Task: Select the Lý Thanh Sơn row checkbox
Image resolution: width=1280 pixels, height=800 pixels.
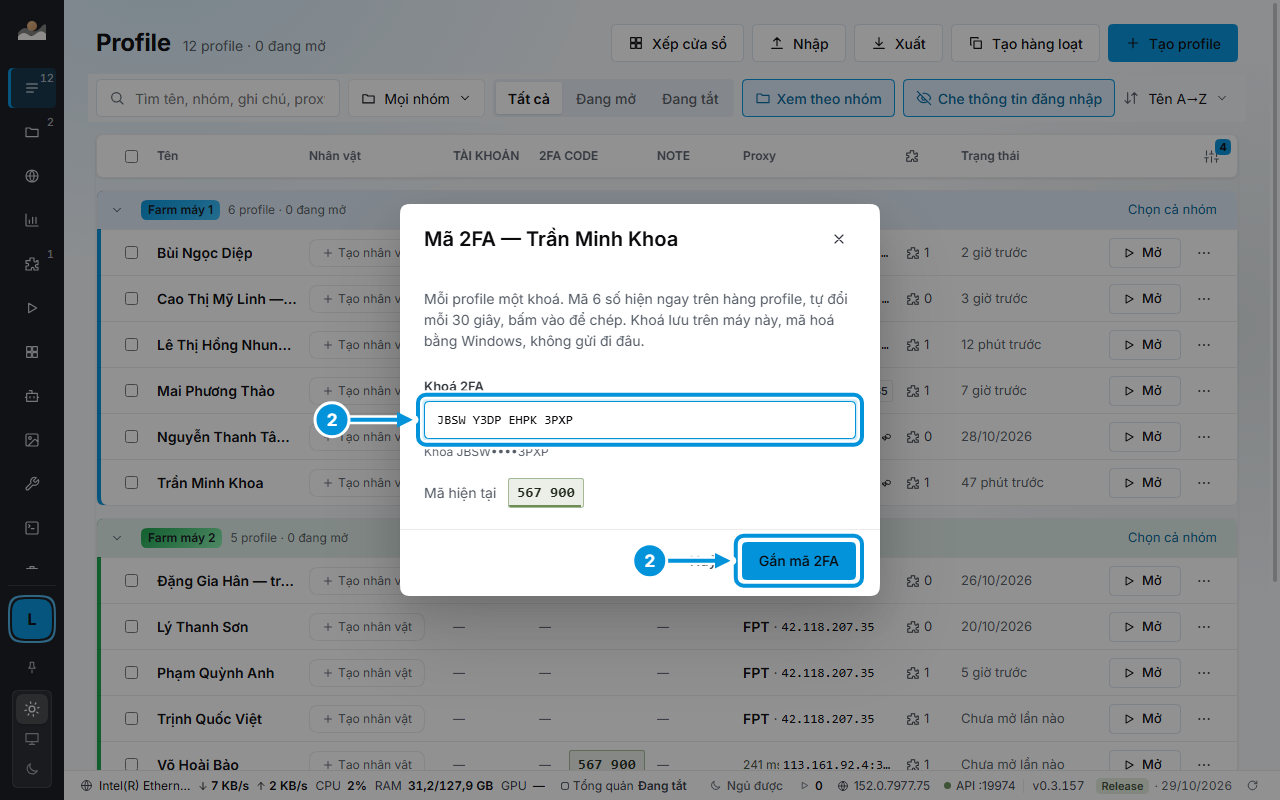Action: pos(131,627)
